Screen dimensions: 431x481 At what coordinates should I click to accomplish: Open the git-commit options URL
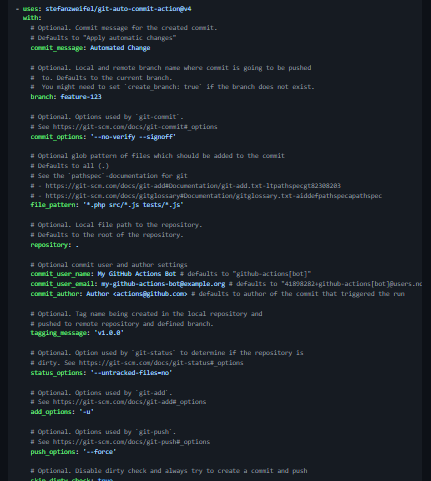(135, 127)
